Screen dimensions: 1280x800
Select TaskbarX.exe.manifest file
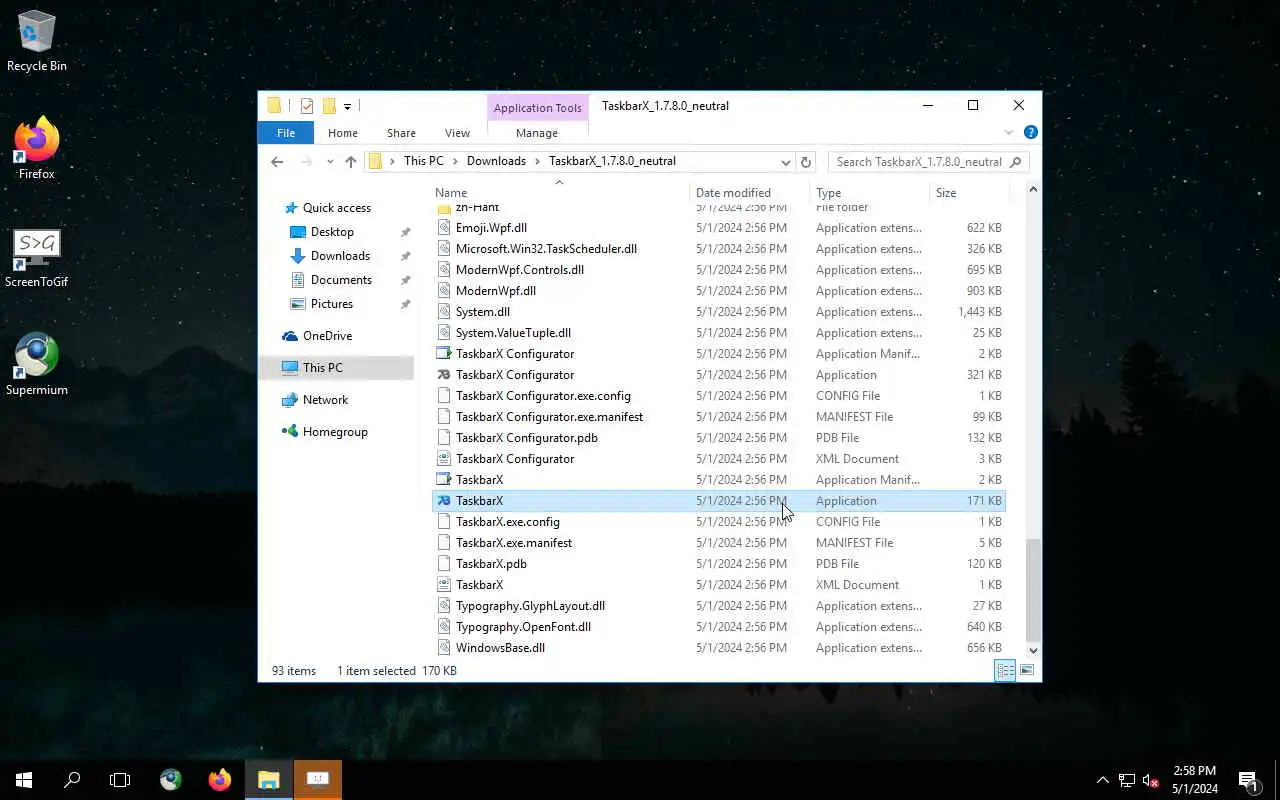pyautogui.click(x=718, y=543)
